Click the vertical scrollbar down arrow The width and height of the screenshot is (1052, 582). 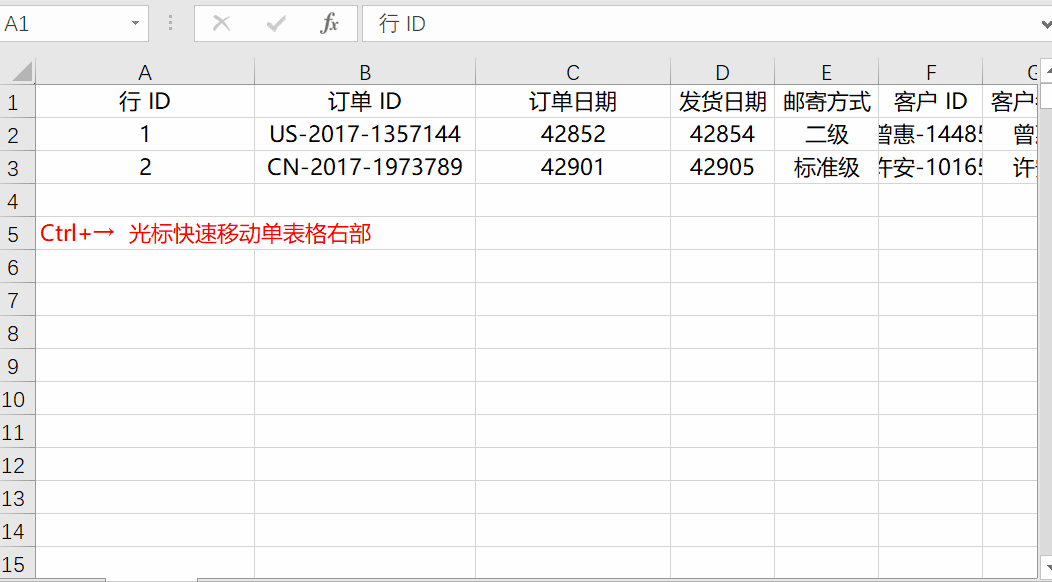(1046, 567)
